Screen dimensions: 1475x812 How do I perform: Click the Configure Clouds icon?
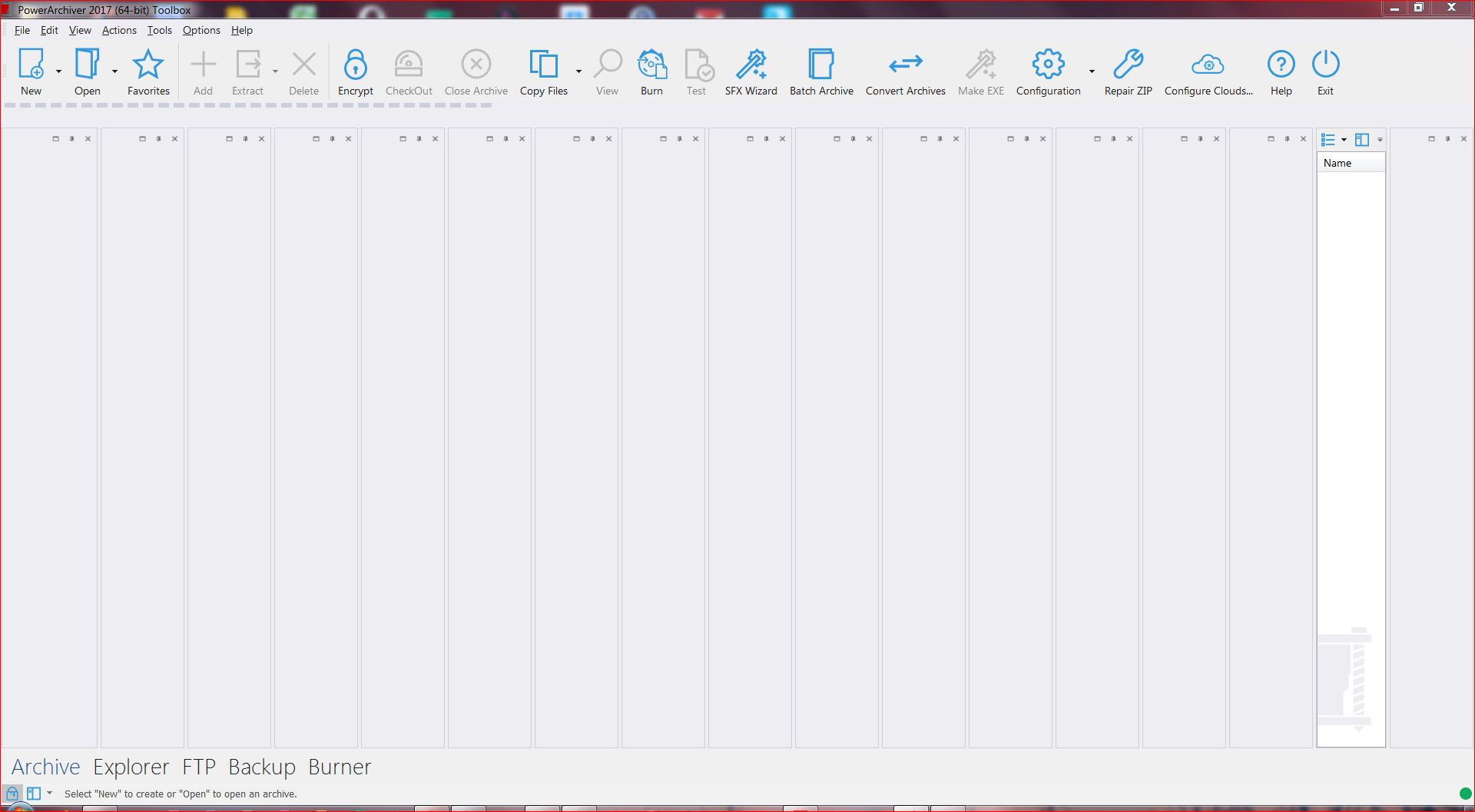(1208, 65)
